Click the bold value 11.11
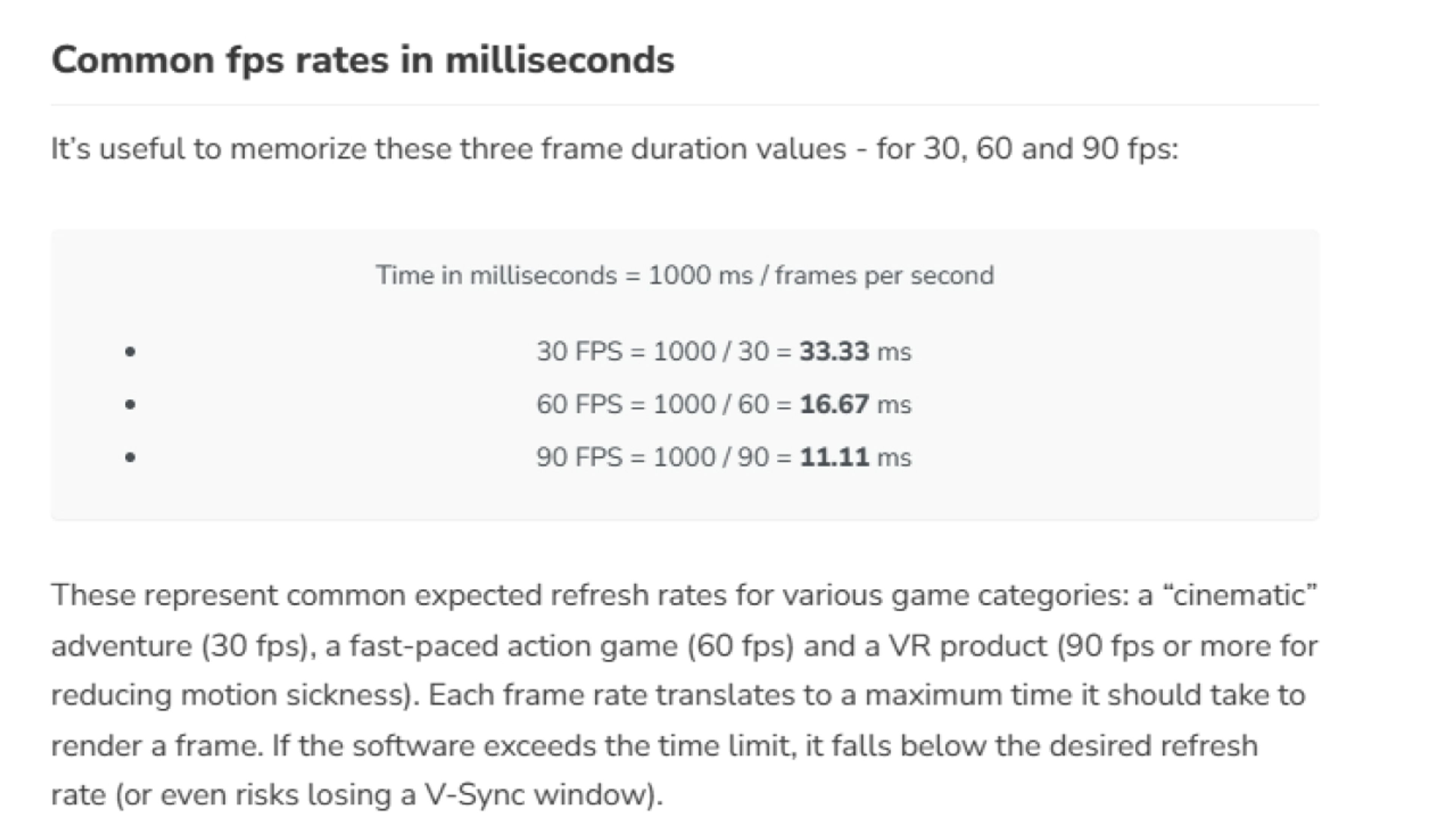Image resolution: width=1456 pixels, height=819 pixels. pos(834,457)
